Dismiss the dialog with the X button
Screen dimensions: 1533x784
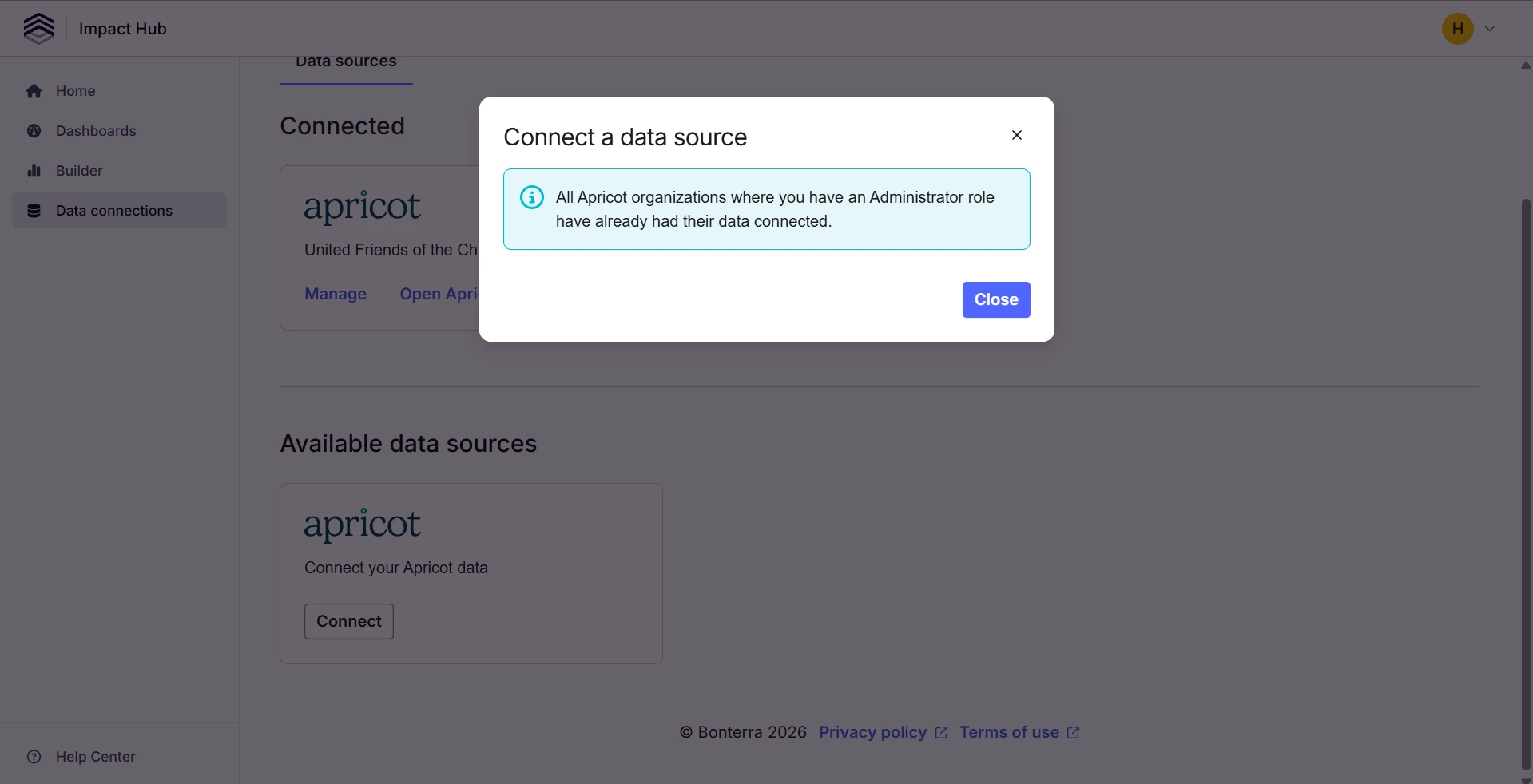coord(1017,135)
